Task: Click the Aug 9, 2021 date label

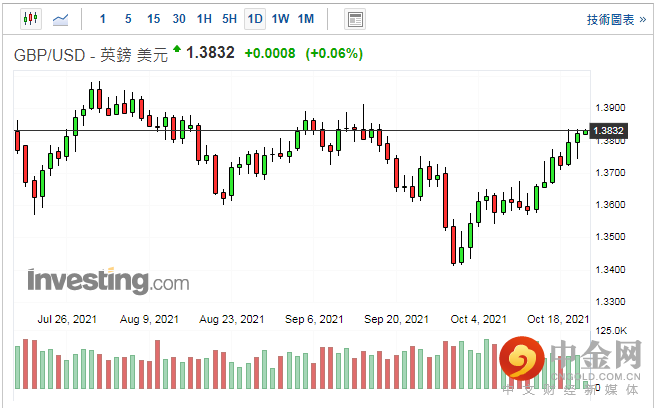Action: click(x=149, y=319)
